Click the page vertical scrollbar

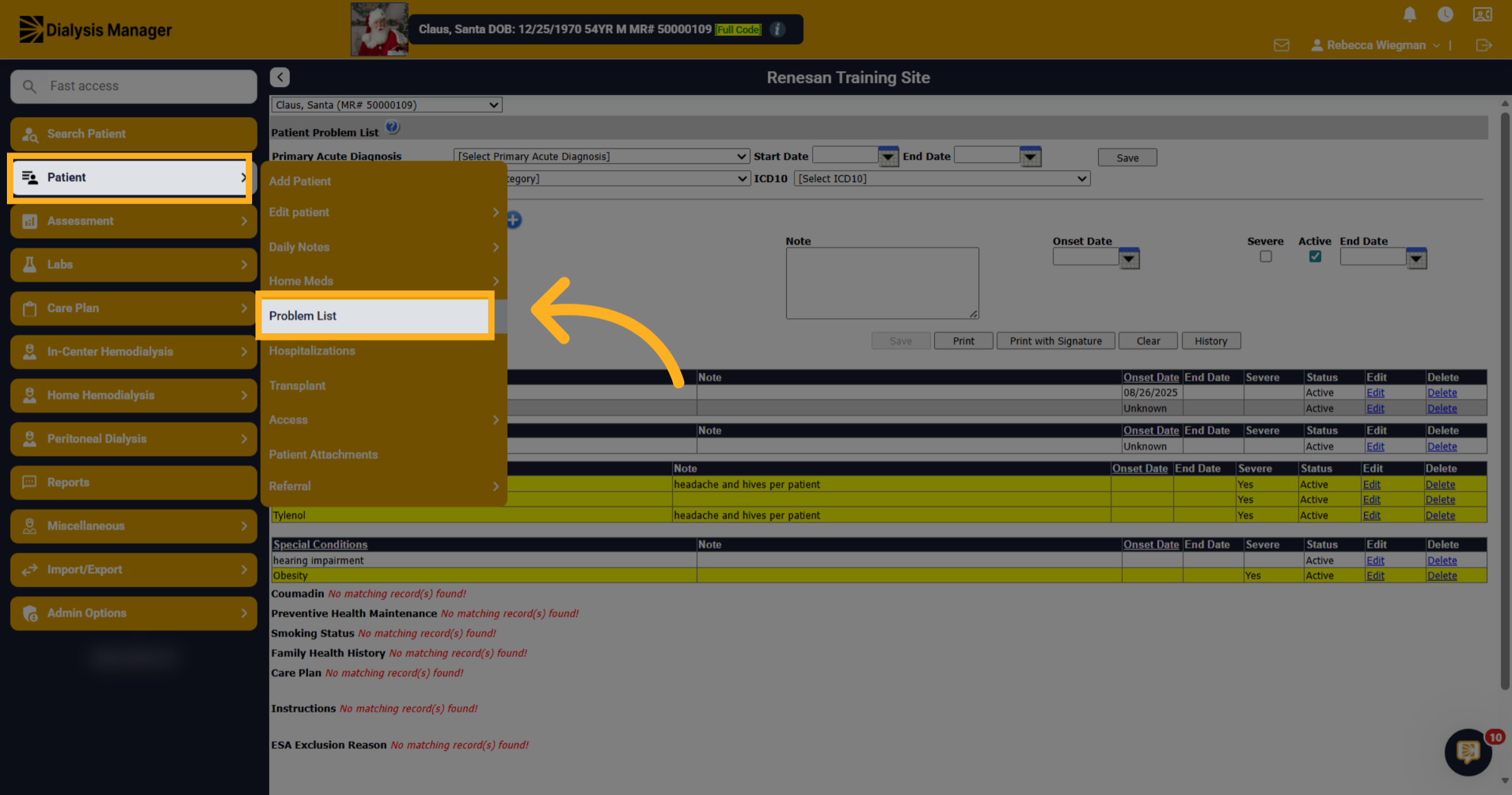tap(1504, 401)
